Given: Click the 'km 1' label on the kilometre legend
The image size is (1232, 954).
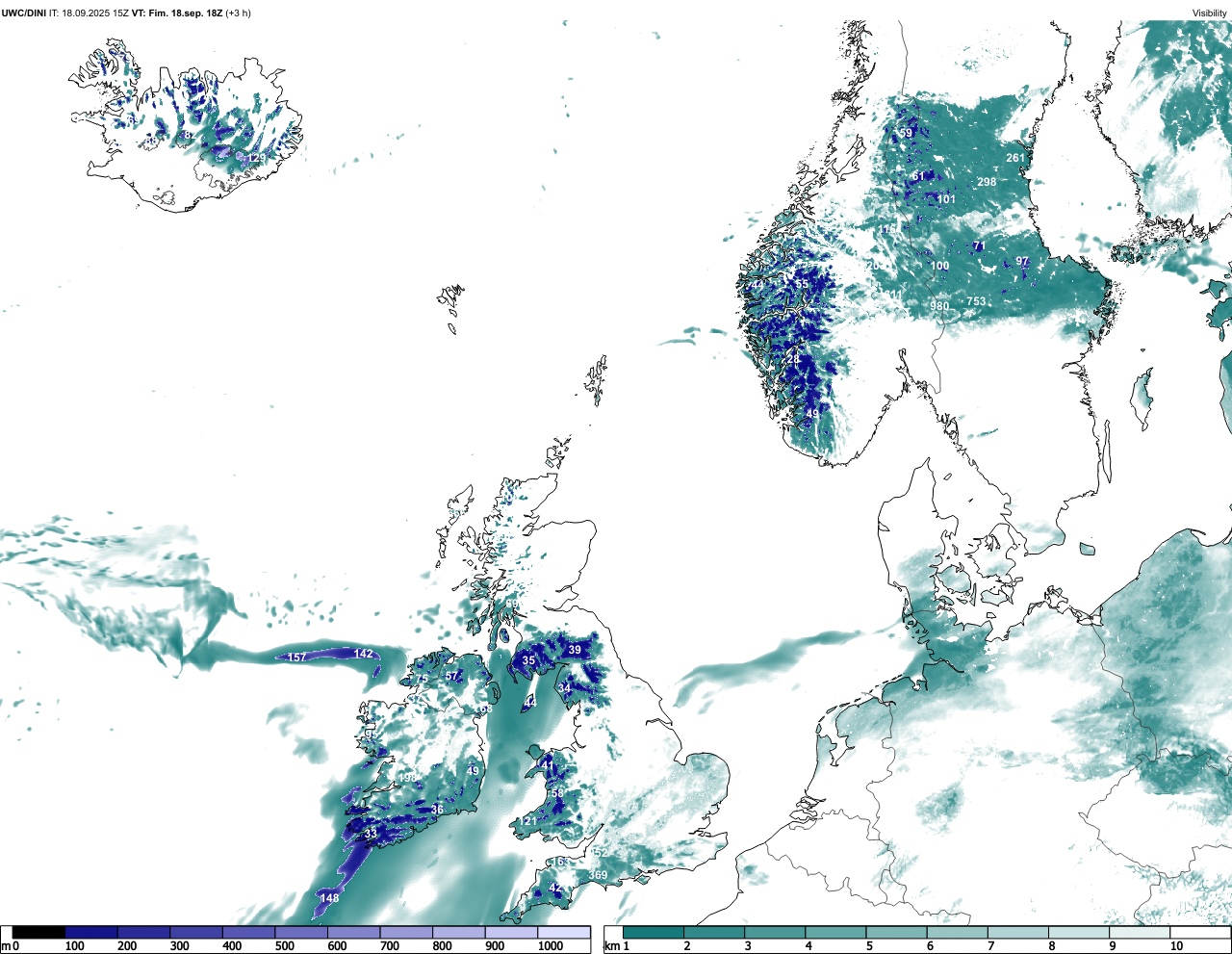Looking at the screenshot, I should pos(616,946).
